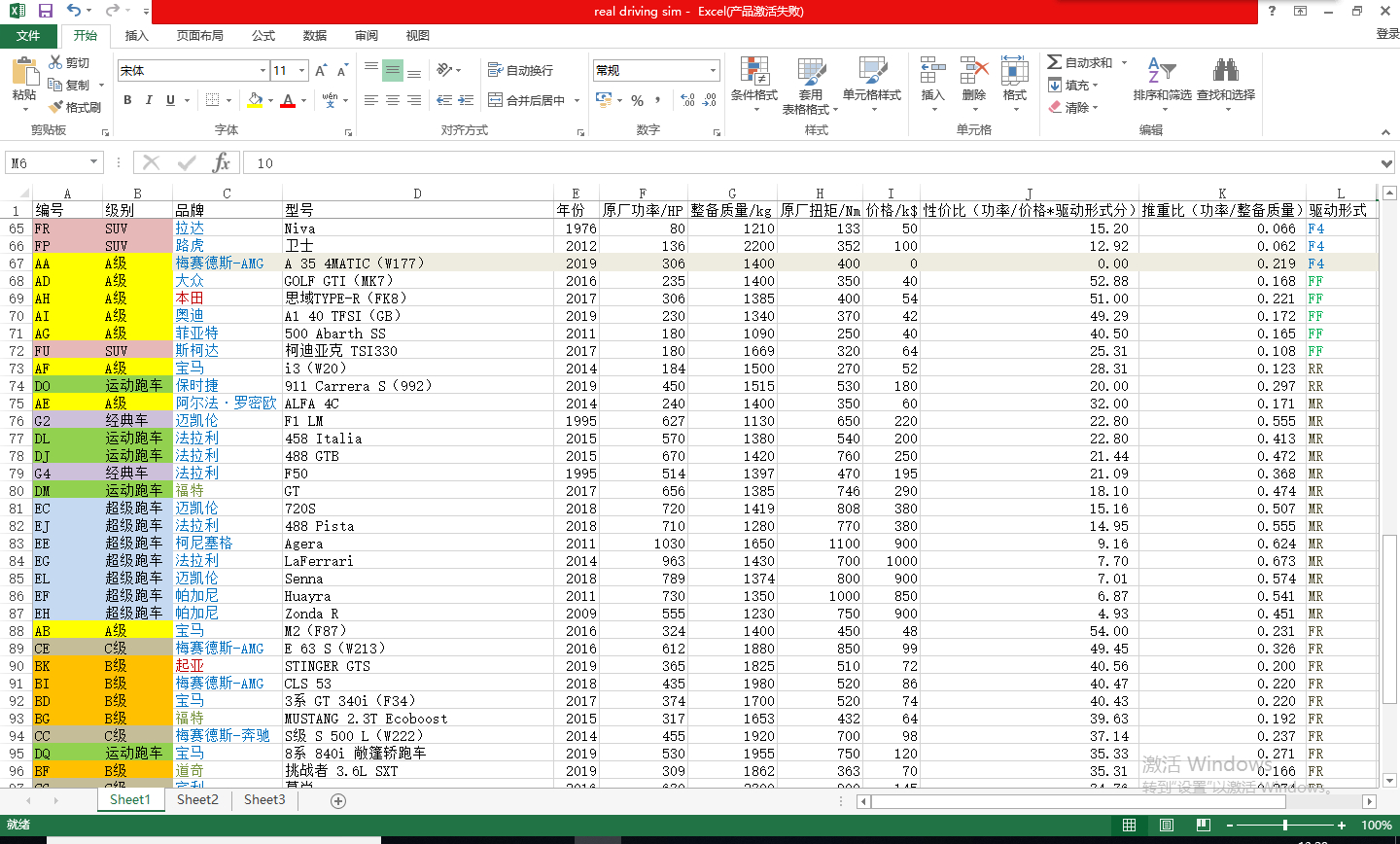Image resolution: width=1400 pixels, height=844 pixels.
Task: Open the font name dropdown showing 宋体
Action: tap(262, 71)
